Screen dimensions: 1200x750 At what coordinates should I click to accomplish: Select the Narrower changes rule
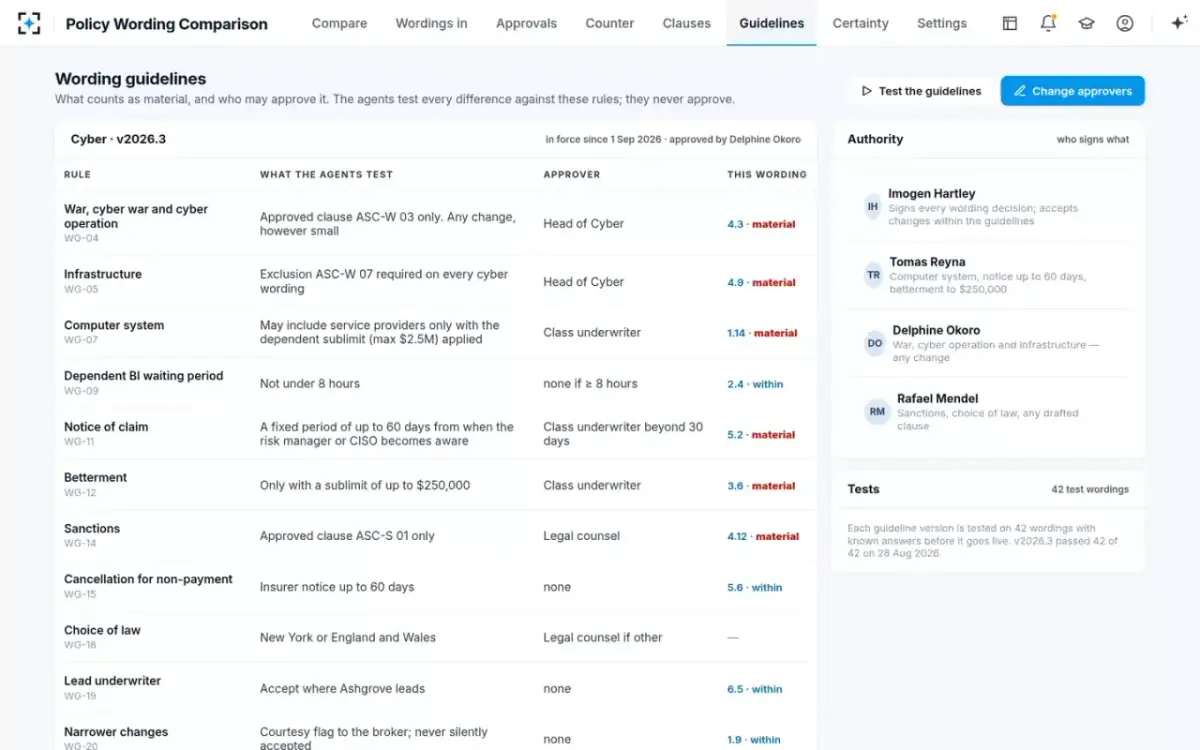tap(116, 732)
